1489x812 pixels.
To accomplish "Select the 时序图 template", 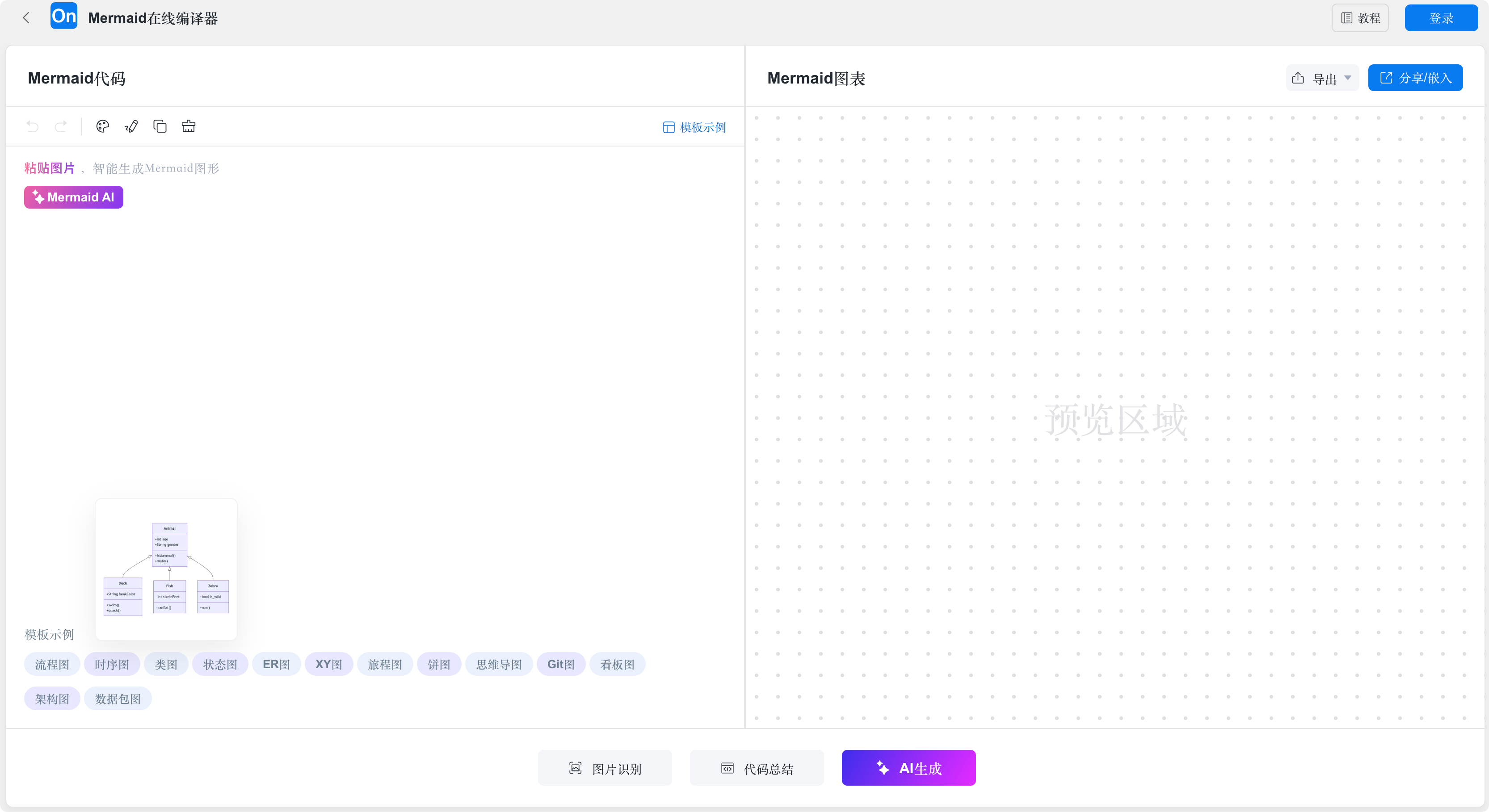I will (x=112, y=665).
